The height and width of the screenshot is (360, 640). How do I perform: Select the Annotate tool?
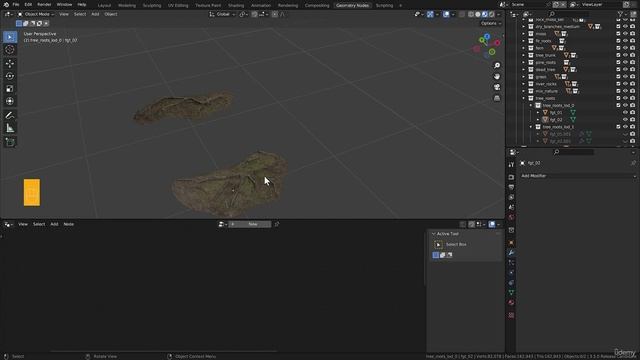10,116
